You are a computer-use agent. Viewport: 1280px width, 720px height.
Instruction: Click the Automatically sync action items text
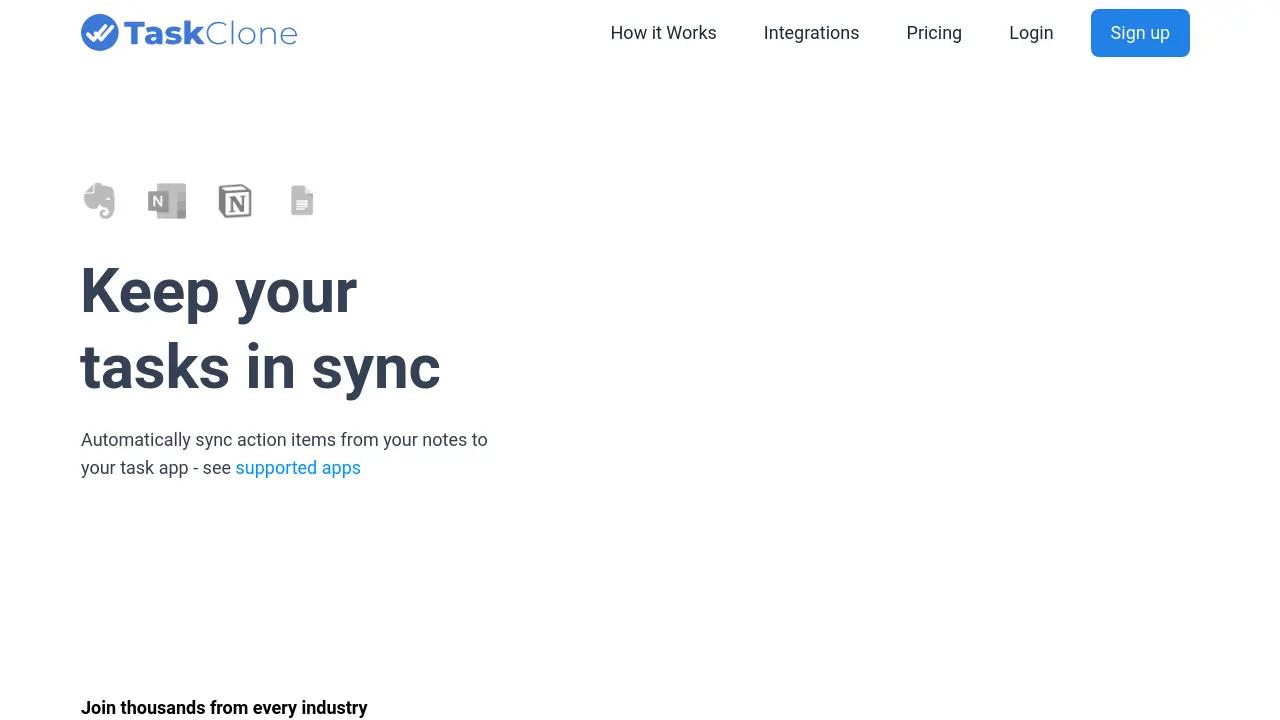pyautogui.click(x=284, y=454)
